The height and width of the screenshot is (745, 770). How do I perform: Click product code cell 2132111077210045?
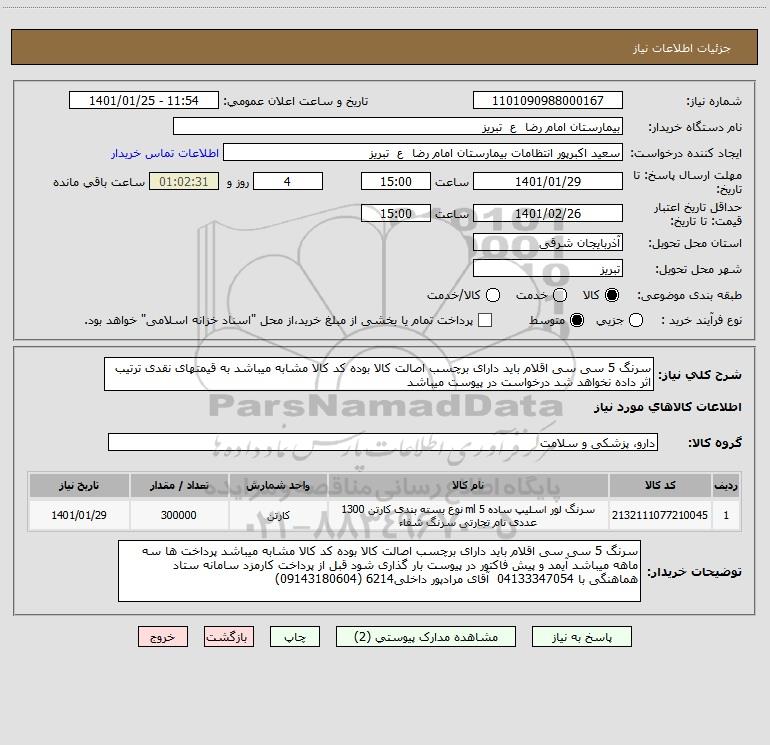pos(660,515)
